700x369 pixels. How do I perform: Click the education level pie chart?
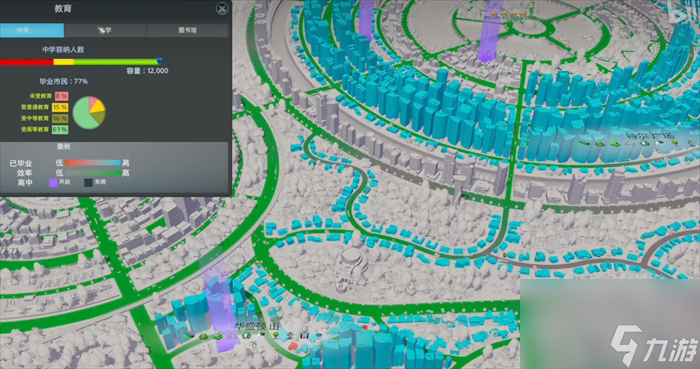89,112
